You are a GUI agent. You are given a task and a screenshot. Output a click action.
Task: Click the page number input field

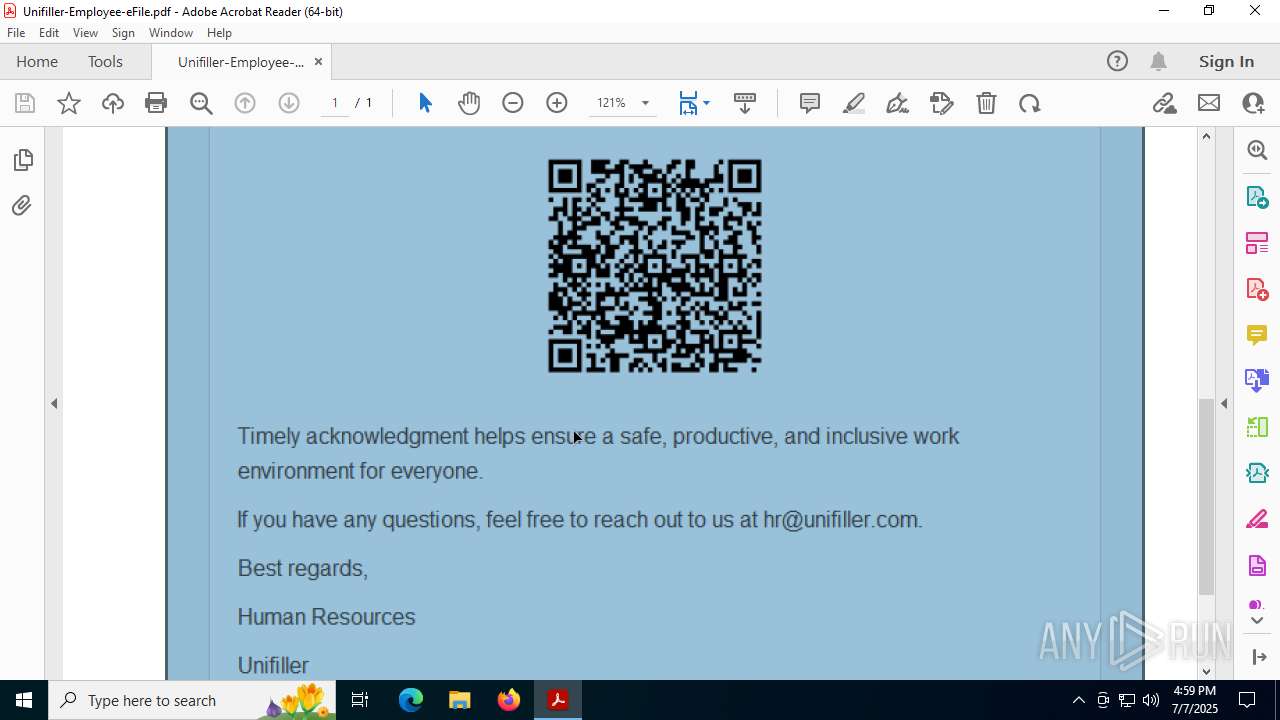click(x=335, y=103)
